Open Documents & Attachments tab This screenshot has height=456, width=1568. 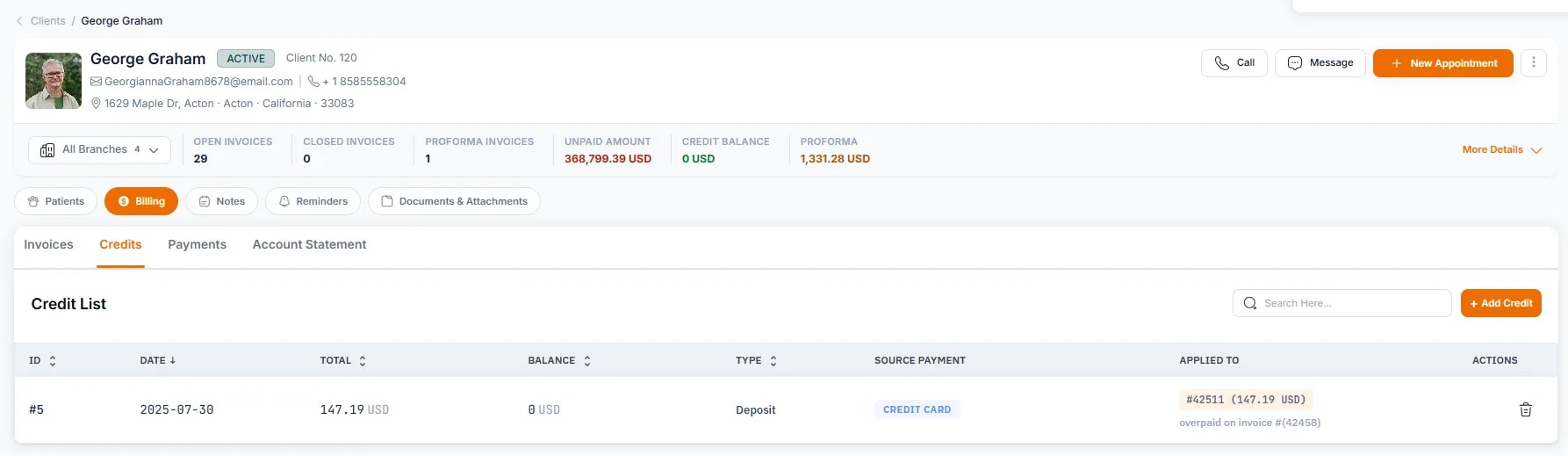click(454, 201)
